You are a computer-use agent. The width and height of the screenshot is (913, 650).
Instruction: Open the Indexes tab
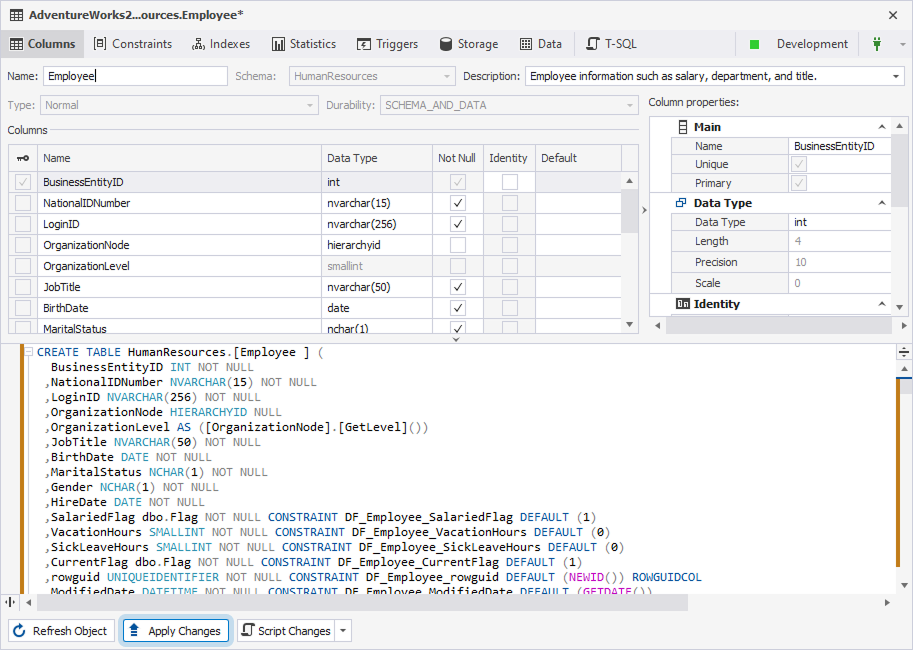(x=221, y=44)
